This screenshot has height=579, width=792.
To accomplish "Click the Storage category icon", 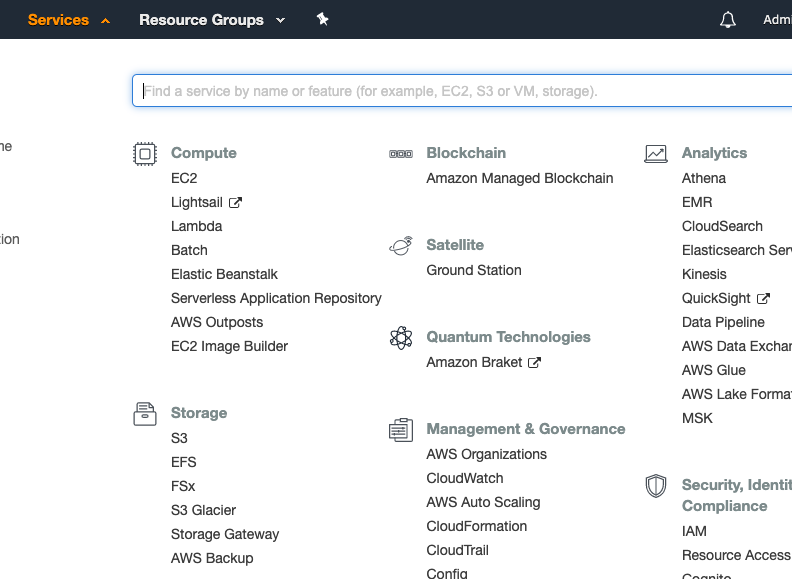I will [145, 414].
